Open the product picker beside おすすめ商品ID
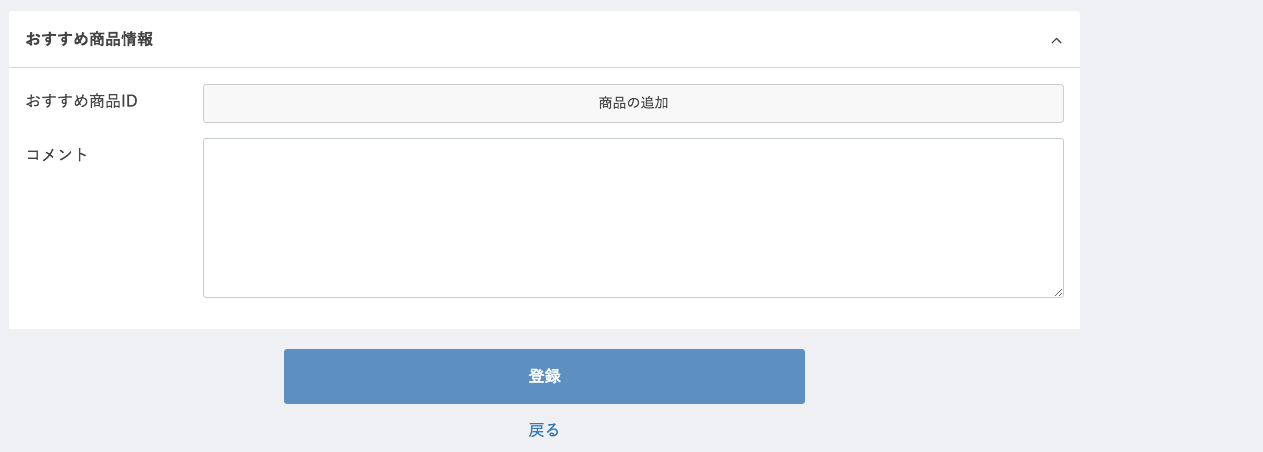Image resolution: width=1263 pixels, height=452 pixels. (633, 103)
